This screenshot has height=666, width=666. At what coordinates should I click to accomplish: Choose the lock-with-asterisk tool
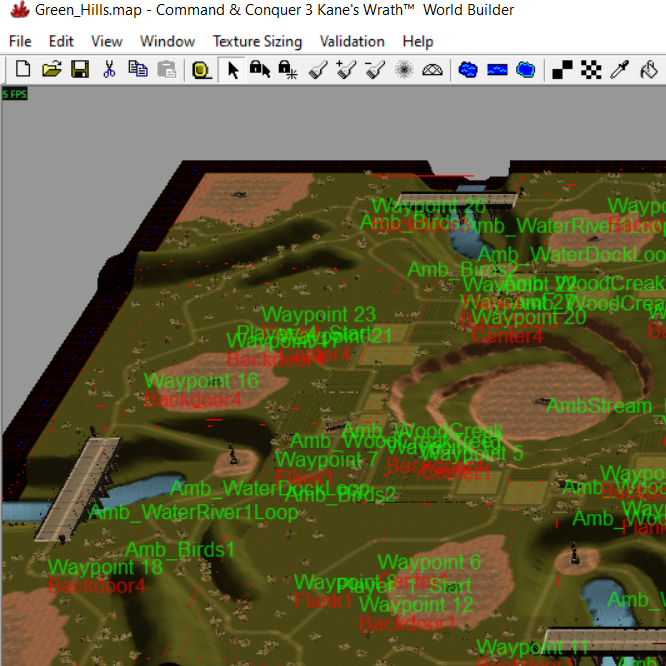288,69
